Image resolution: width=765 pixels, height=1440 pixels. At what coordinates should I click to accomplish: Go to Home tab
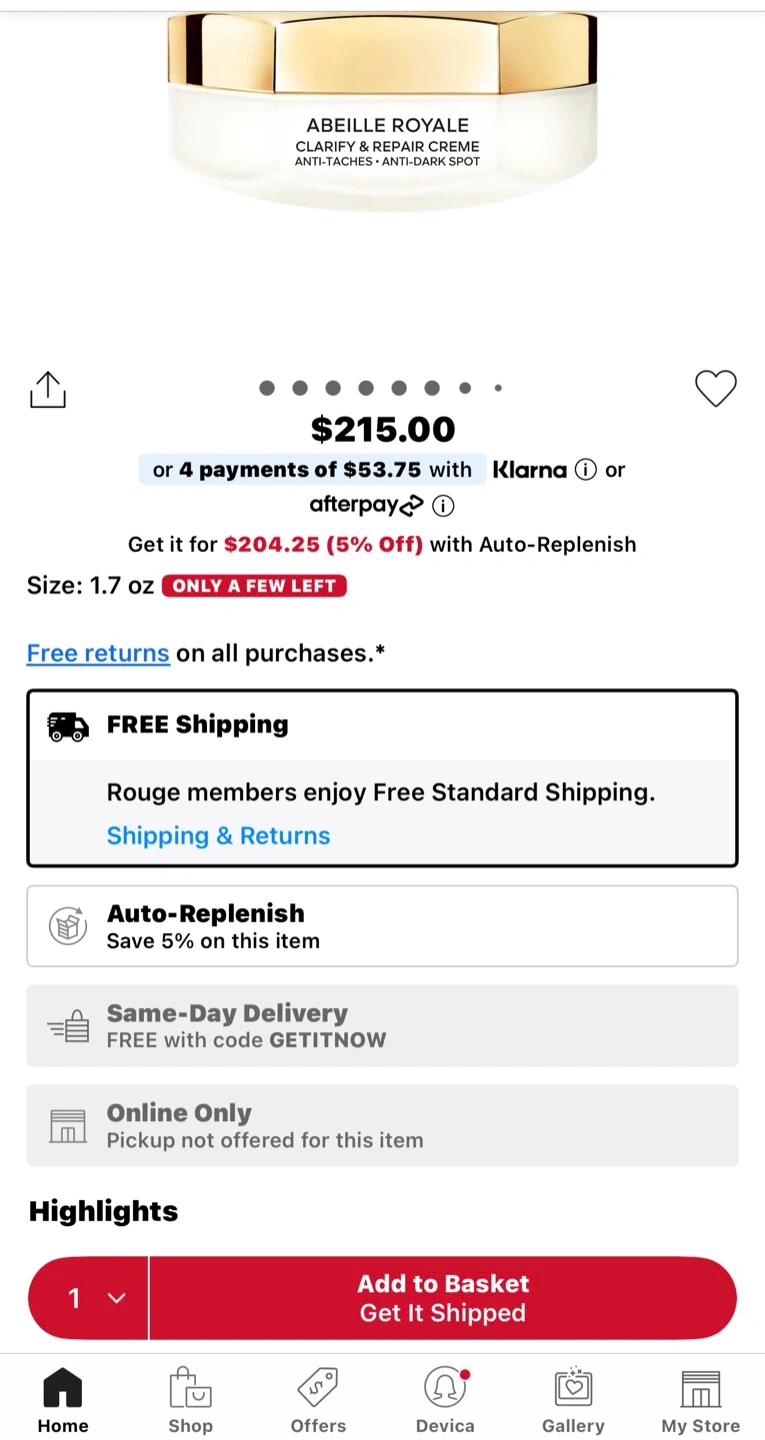63,1399
